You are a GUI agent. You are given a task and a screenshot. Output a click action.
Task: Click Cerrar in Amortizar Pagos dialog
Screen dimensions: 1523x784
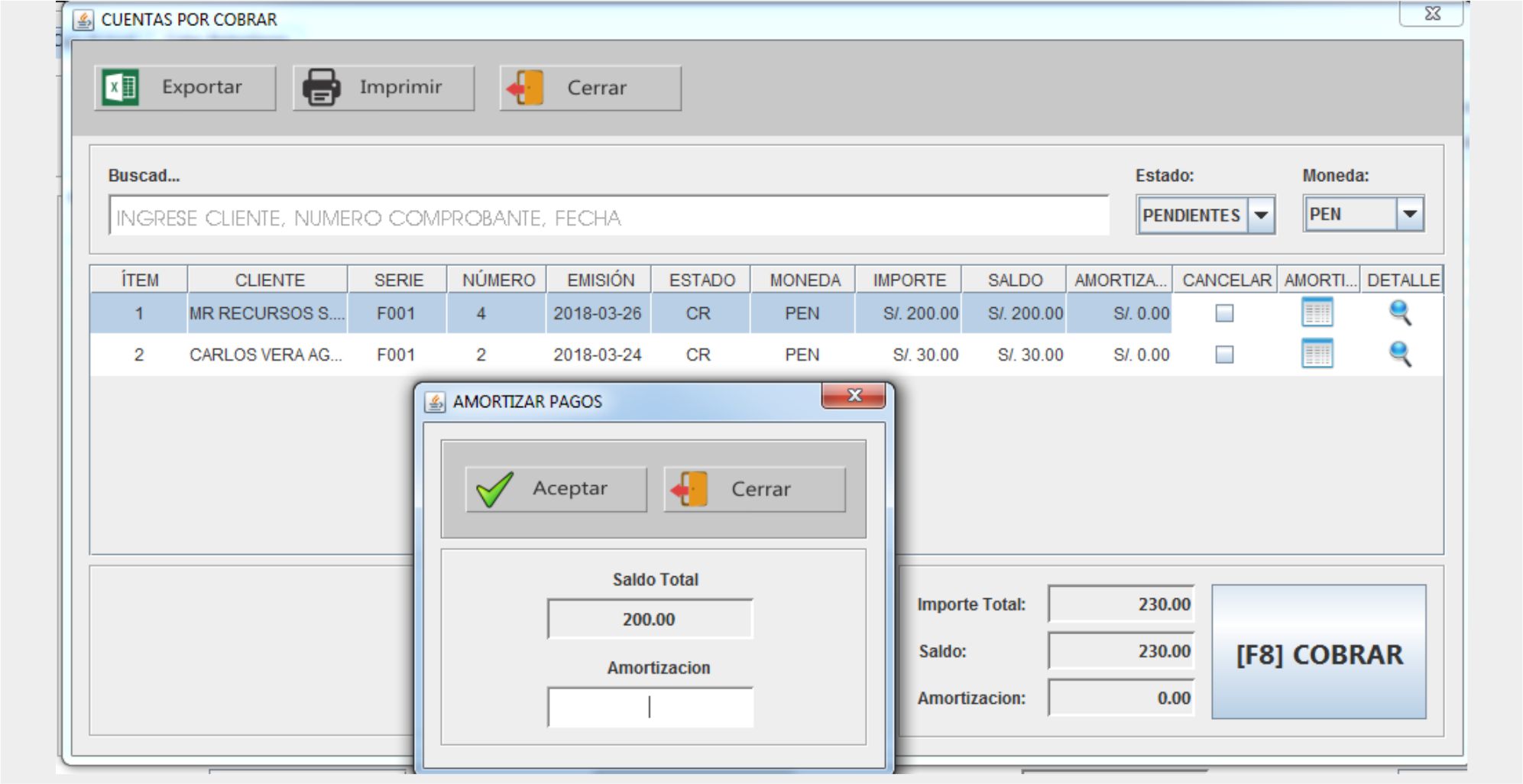(x=754, y=489)
